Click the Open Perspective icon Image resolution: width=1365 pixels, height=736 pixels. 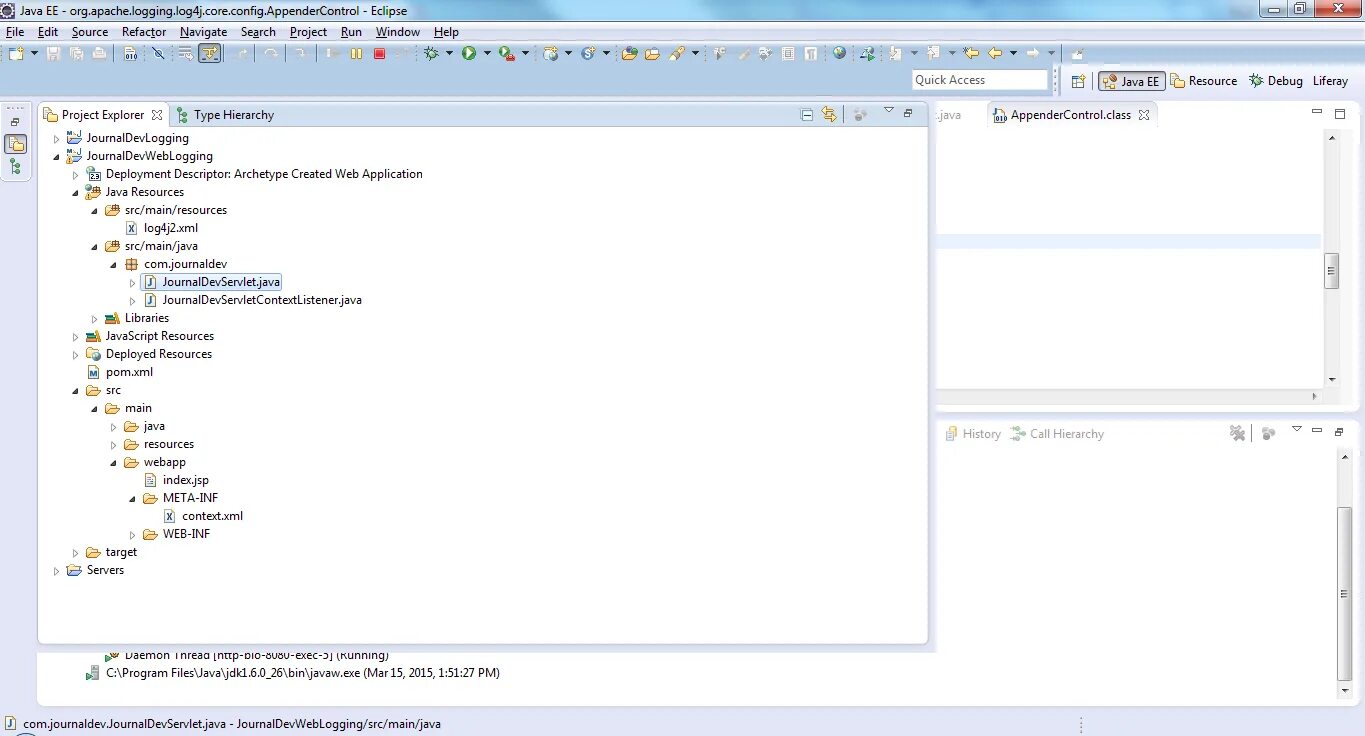coord(1078,81)
